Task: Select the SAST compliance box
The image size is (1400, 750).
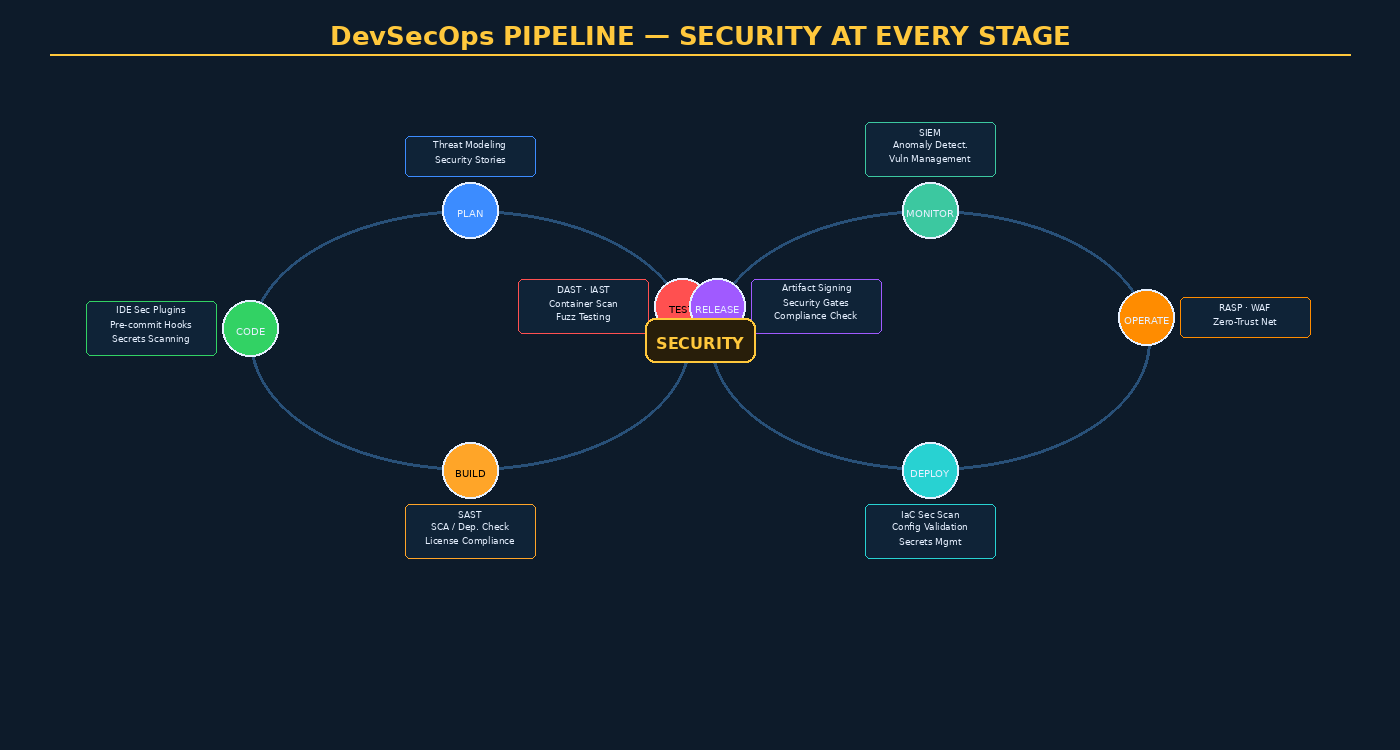Action: [470, 531]
